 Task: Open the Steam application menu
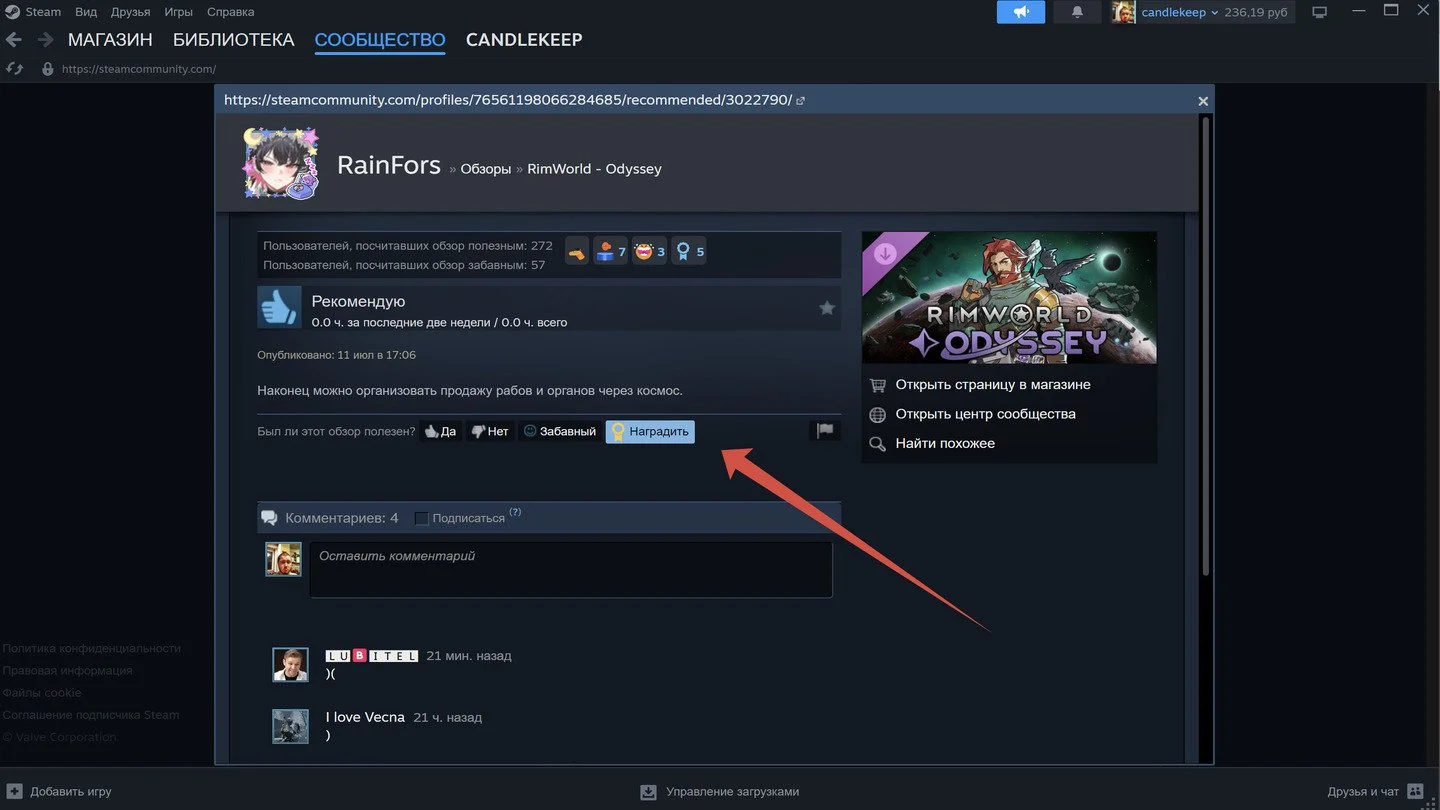(x=33, y=12)
